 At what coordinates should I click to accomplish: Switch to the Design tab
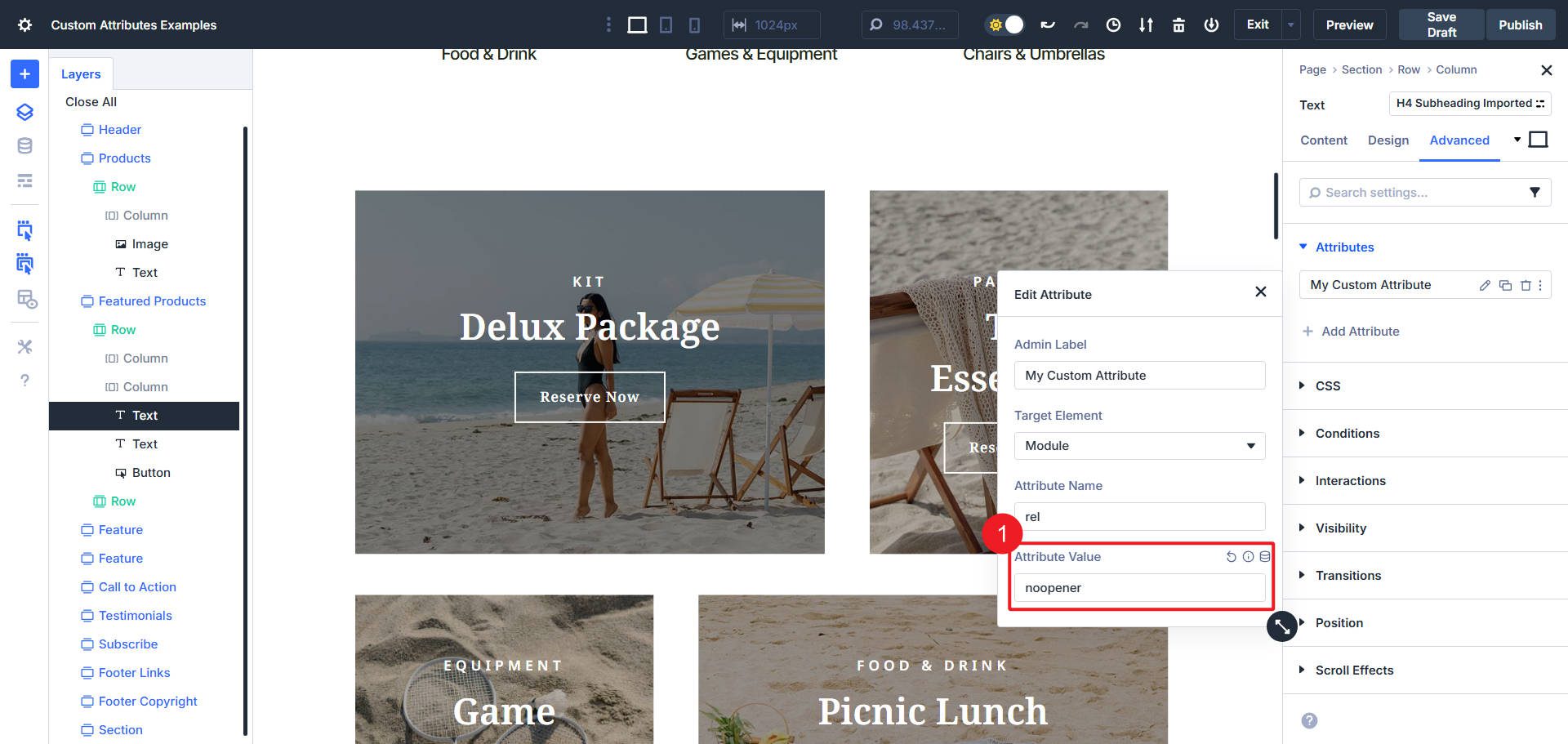pos(1388,140)
